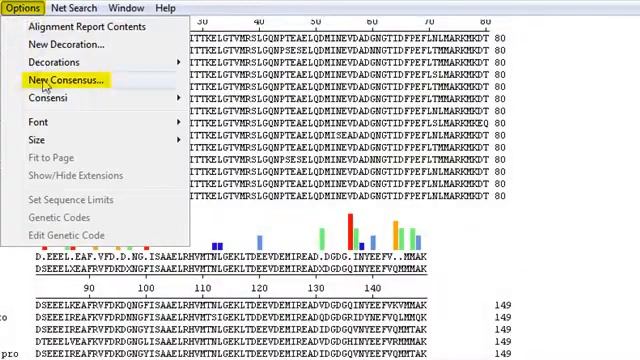
Task: Open the Window menu
Action: pos(126,8)
